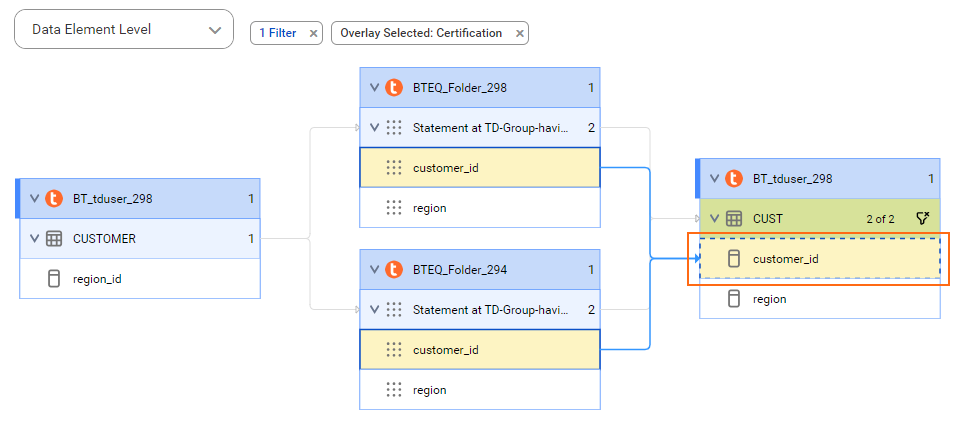Click the region_id column icon

point(54,279)
